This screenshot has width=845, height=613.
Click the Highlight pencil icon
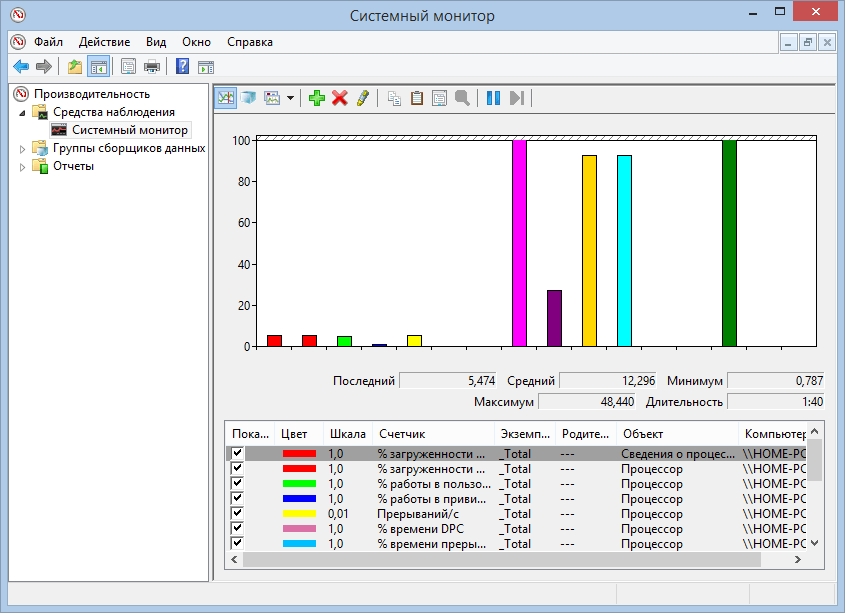(x=362, y=98)
